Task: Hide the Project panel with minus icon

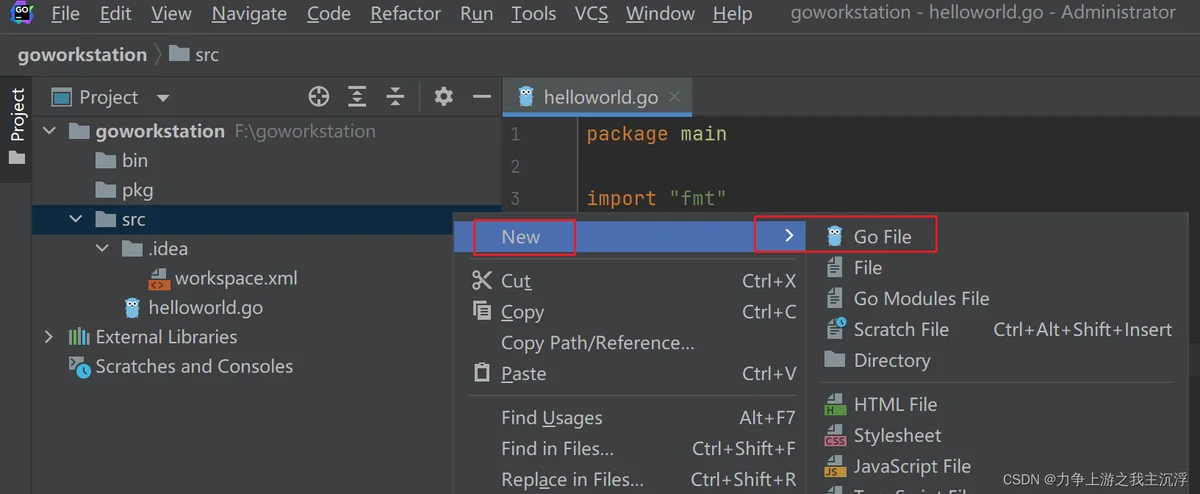Action: tap(482, 97)
